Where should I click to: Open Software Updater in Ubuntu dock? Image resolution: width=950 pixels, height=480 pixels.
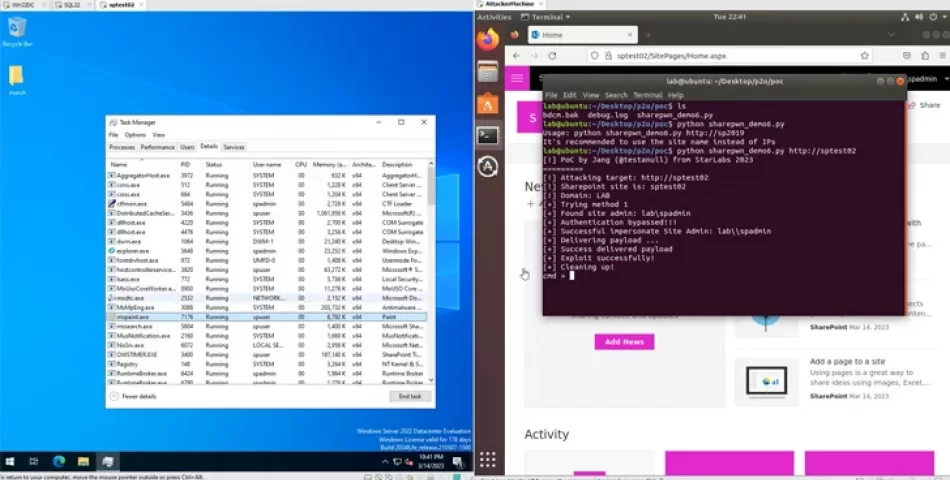[x=488, y=167]
